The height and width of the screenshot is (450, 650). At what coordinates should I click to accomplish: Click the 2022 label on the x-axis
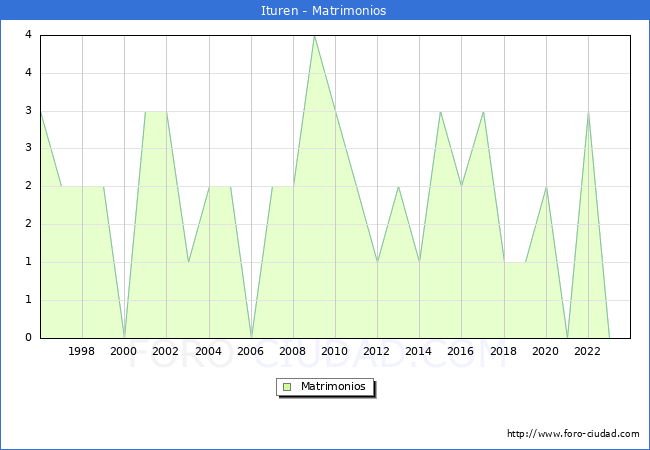588,351
